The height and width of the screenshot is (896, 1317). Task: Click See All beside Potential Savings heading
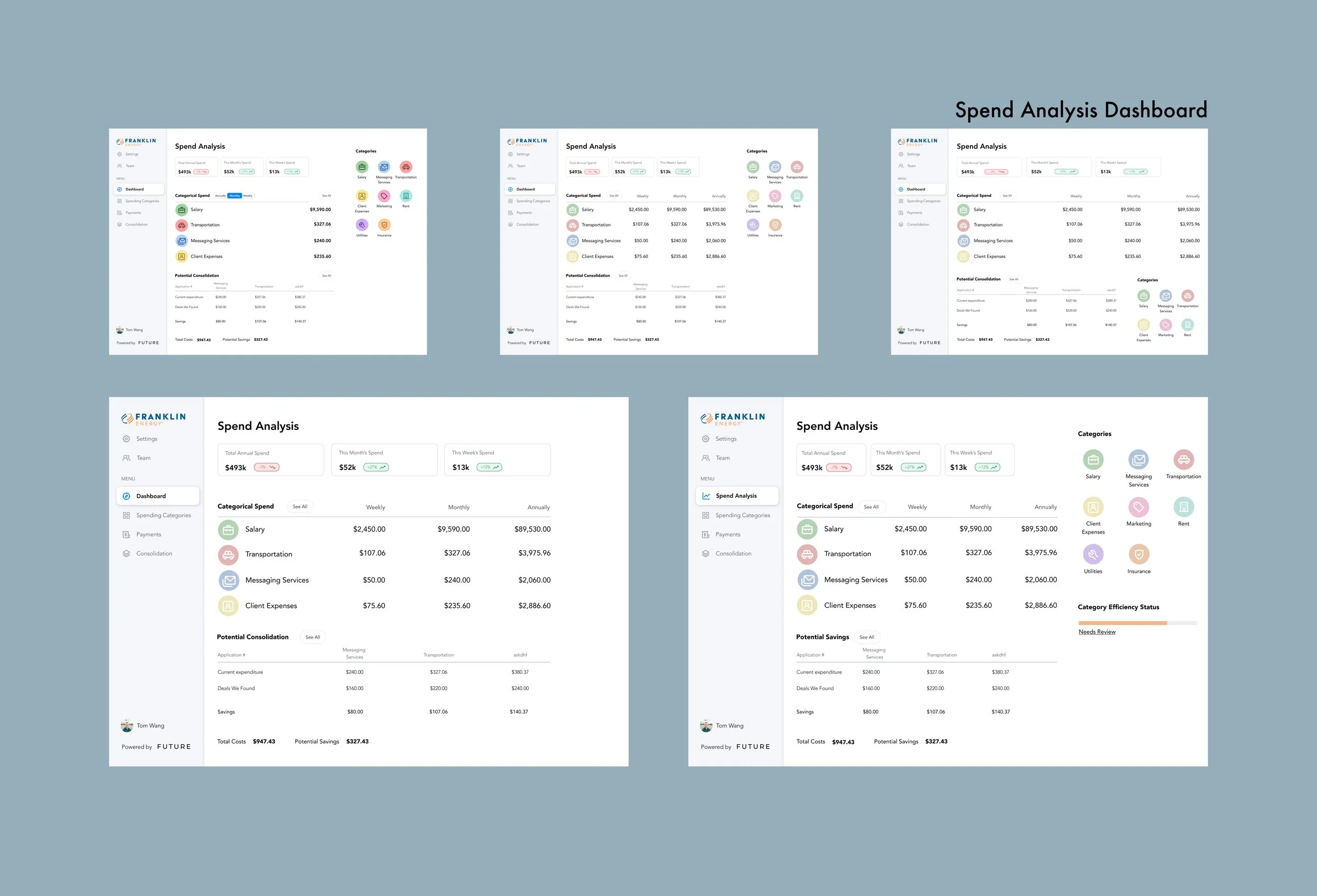pyautogui.click(x=867, y=637)
